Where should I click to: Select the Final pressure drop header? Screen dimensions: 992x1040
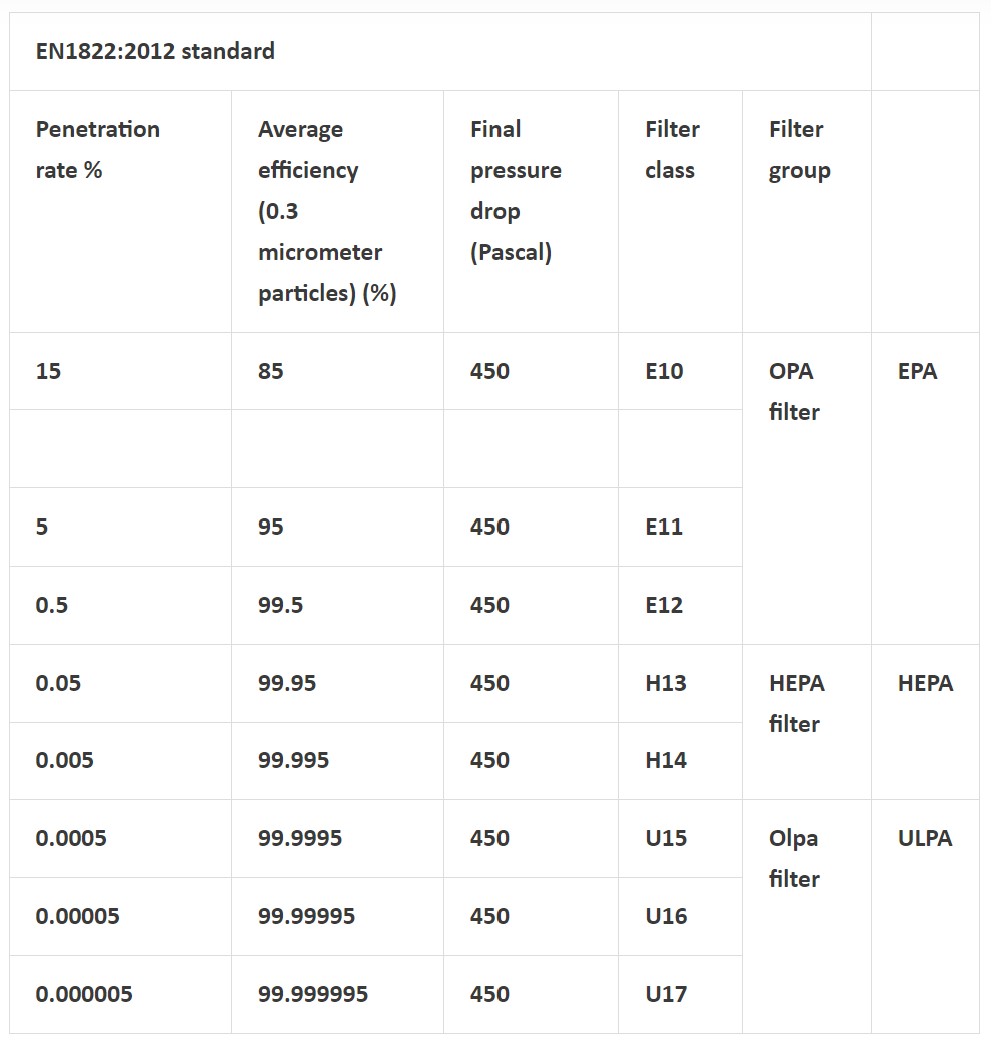515,190
